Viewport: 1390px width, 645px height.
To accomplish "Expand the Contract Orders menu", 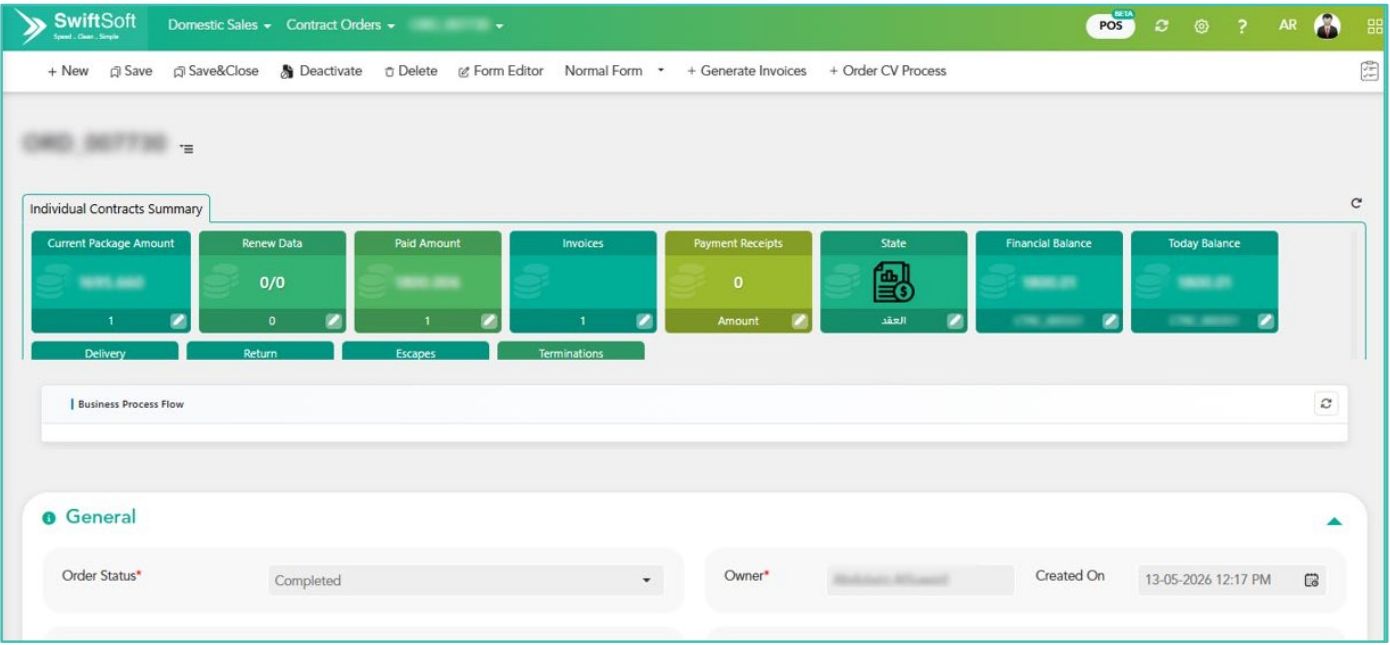I will (x=341, y=25).
